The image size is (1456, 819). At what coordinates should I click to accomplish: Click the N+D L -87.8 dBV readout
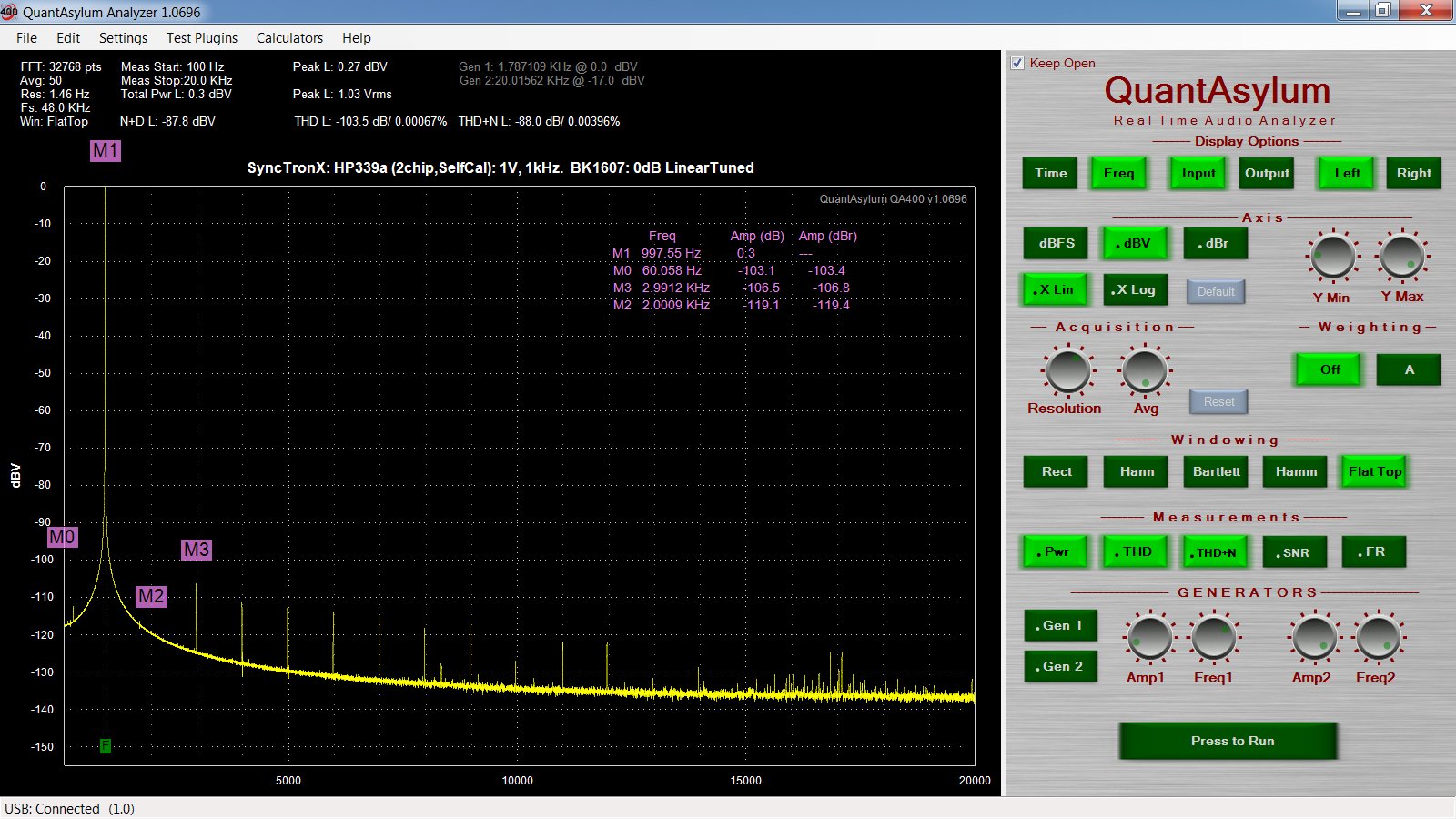coord(167,121)
